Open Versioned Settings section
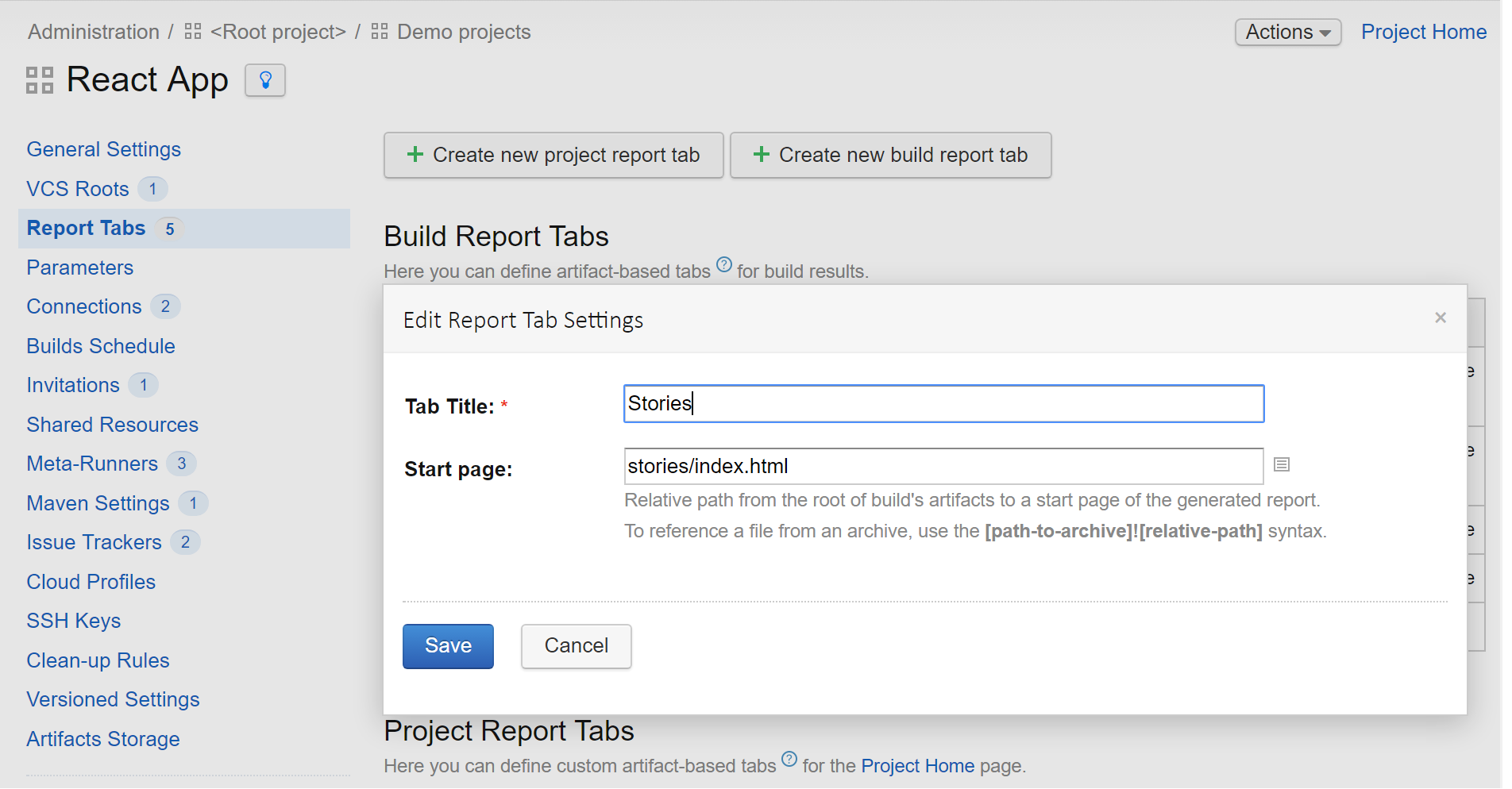The width and height of the screenshot is (1512, 789). 113,699
